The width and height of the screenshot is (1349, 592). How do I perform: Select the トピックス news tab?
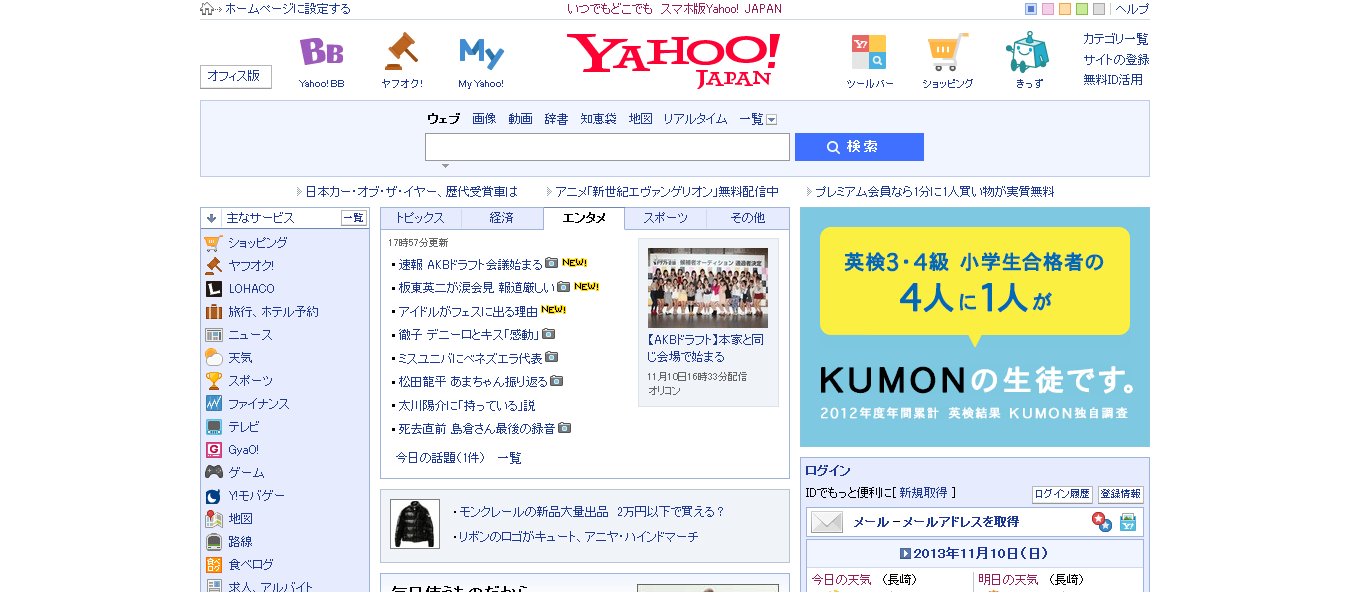point(420,218)
